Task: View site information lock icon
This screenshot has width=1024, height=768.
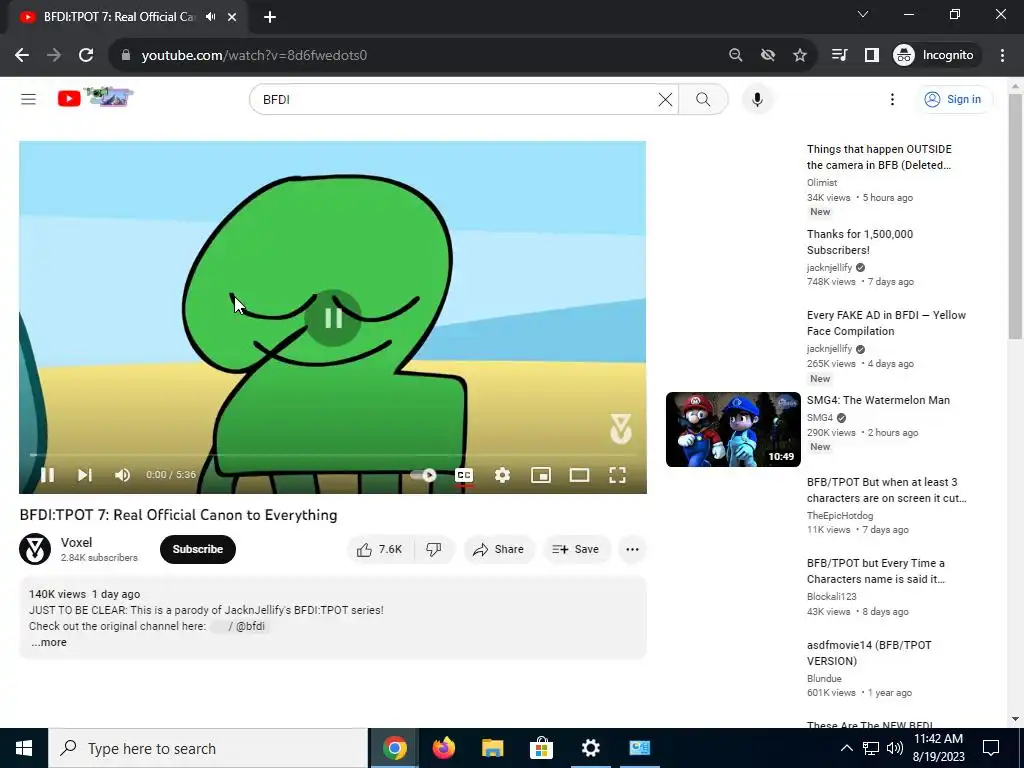Action: click(126, 55)
